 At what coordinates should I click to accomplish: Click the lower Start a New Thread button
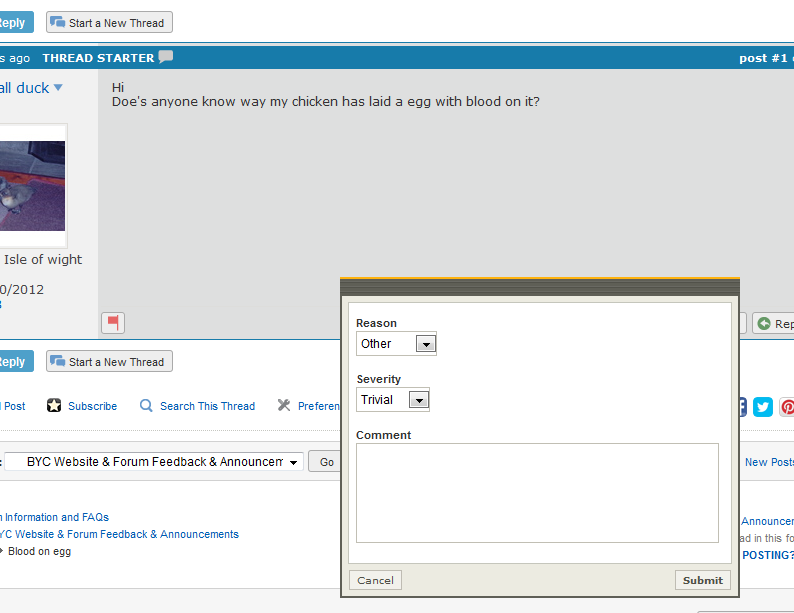[x=109, y=361]
